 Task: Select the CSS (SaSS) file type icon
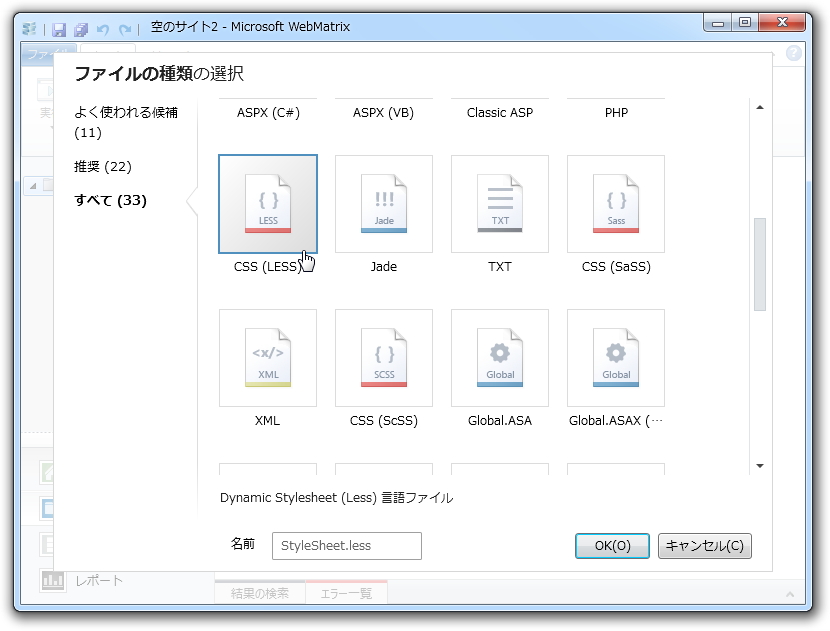(x=616, y=204)
